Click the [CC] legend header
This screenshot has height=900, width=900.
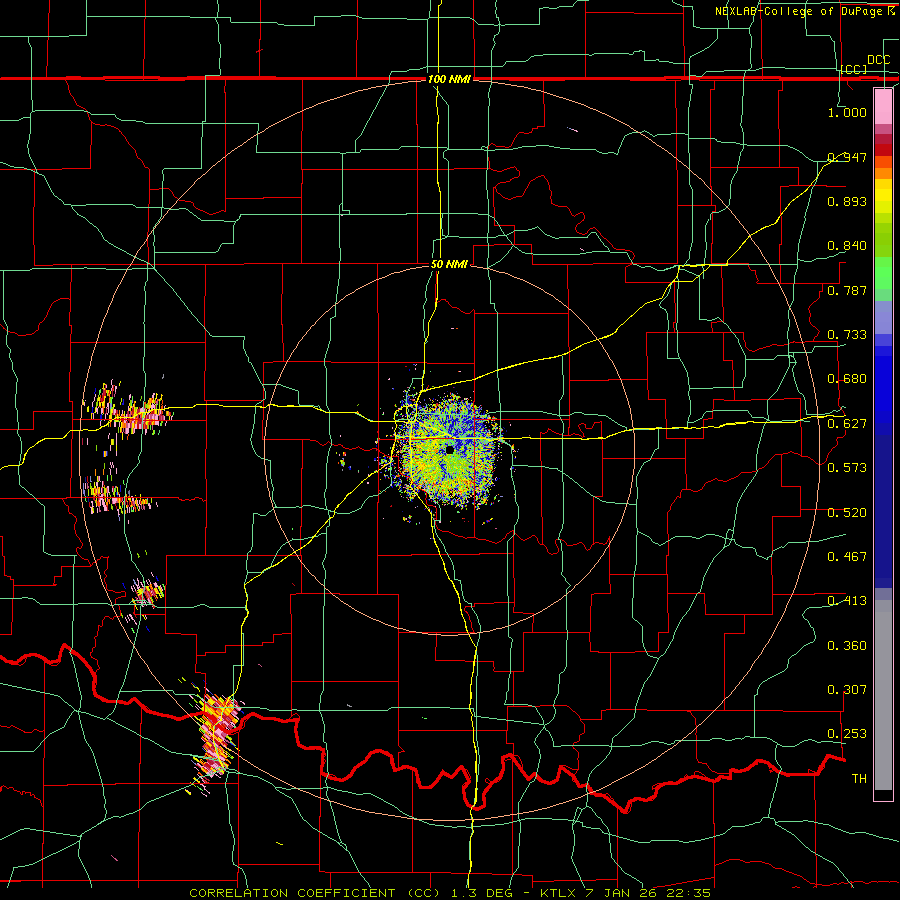coord(854,69)
